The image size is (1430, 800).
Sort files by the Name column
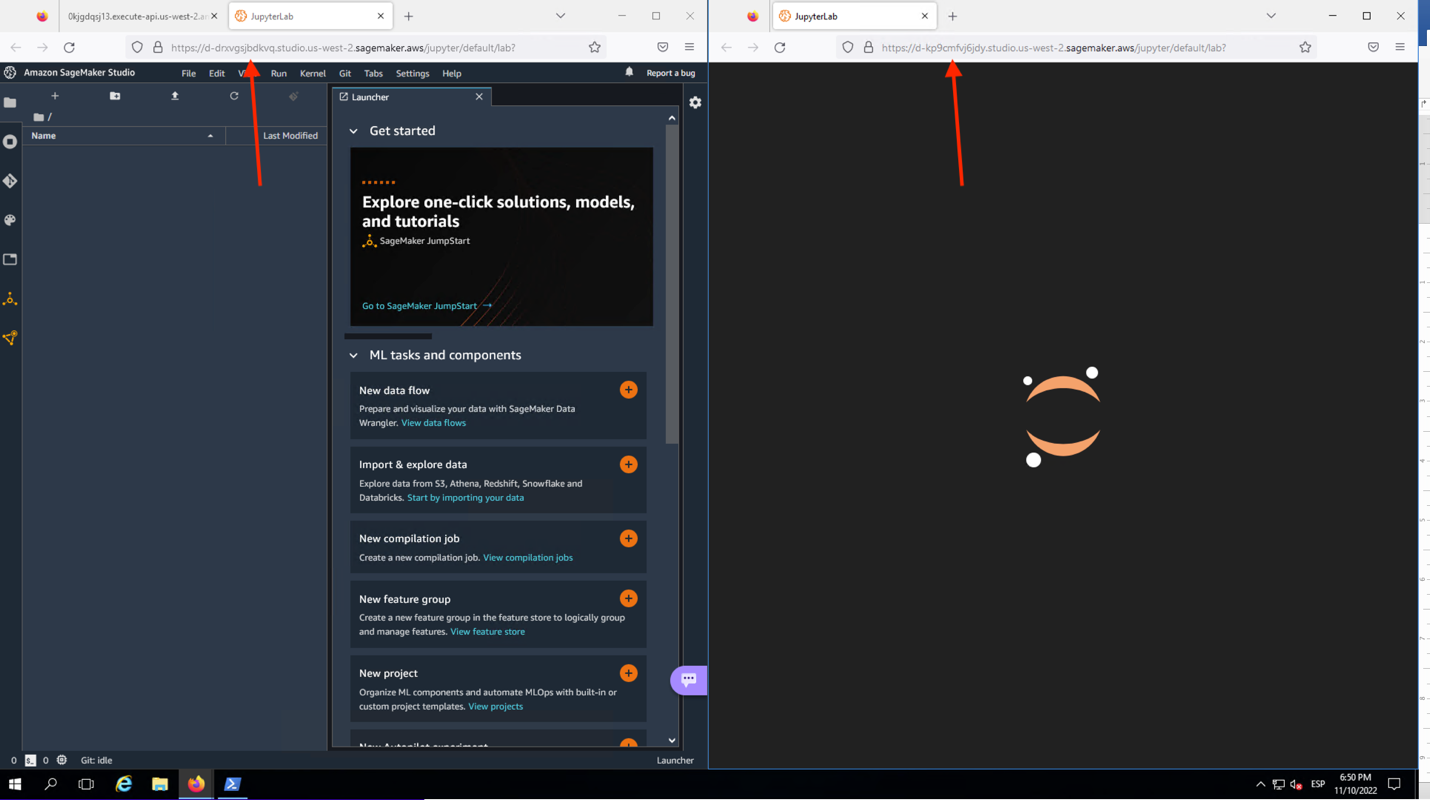[124, 136]
